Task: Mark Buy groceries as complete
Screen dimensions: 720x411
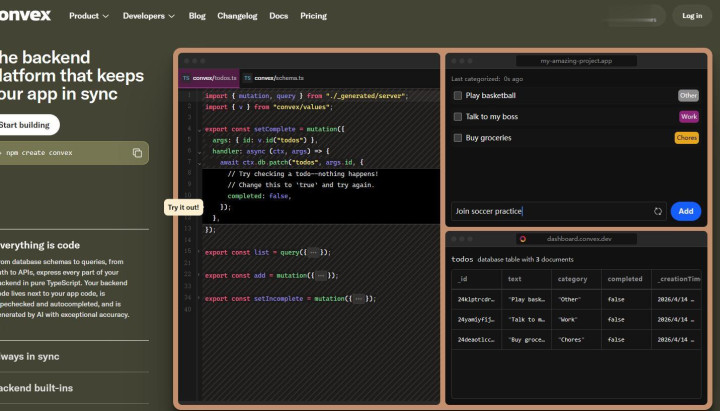Action: (458, 138)
